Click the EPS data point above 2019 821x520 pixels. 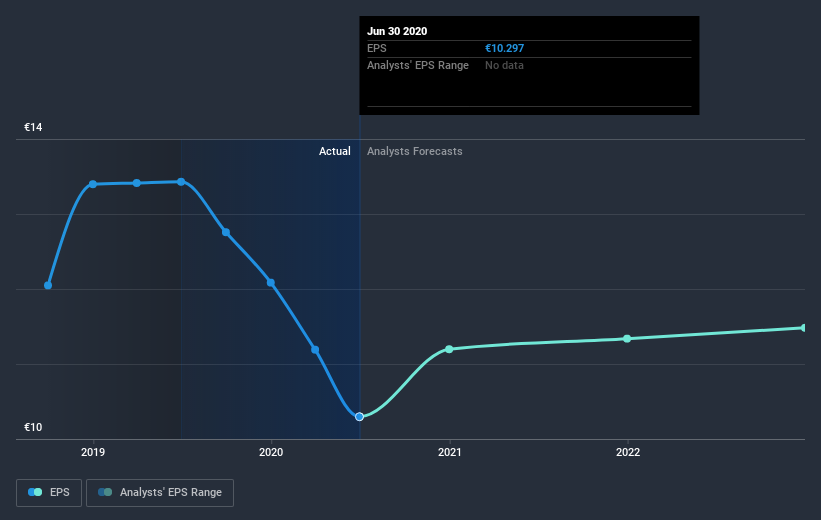[93, 184]
